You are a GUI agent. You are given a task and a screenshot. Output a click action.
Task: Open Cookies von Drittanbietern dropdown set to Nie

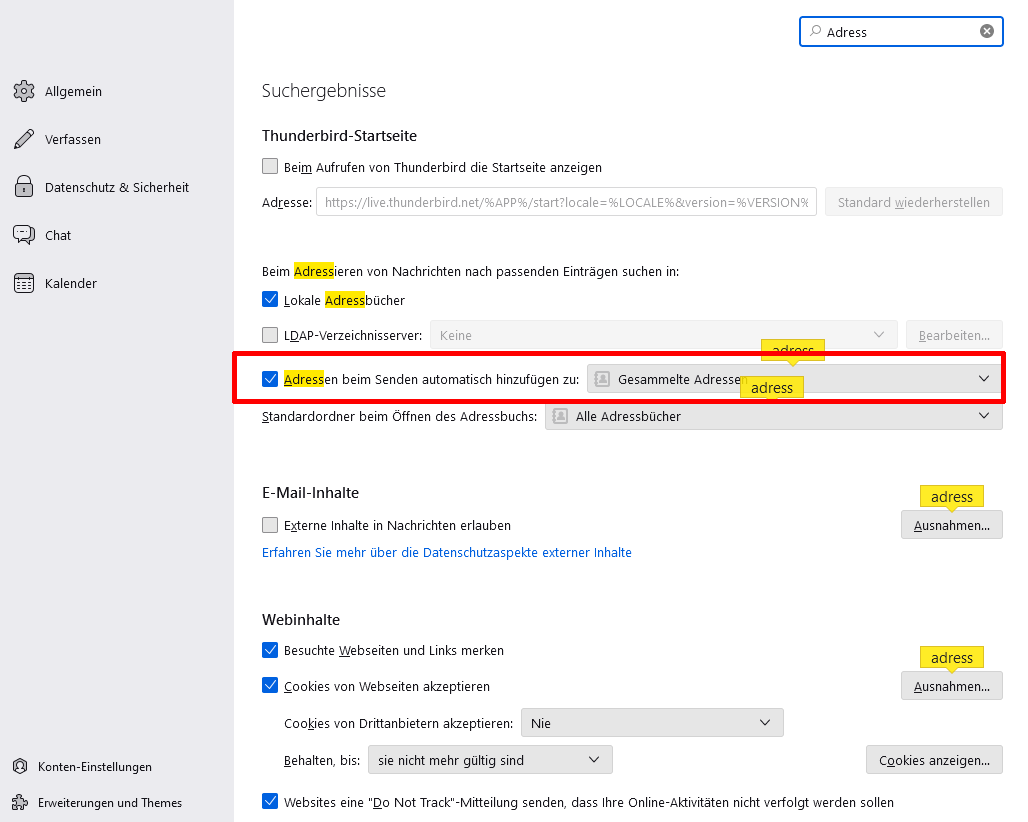pos(652,723)
